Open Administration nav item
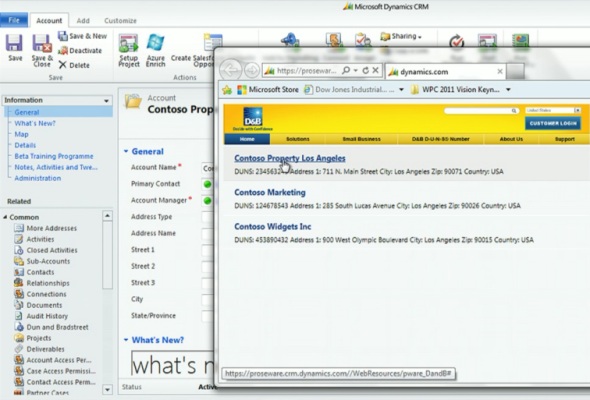This screenshot has height=400, width=590. point(38,178)
